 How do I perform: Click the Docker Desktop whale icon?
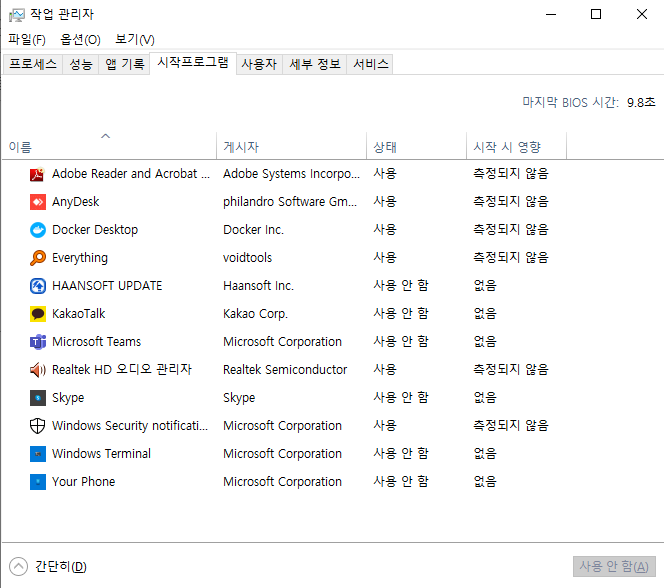(x=37, y=230)
